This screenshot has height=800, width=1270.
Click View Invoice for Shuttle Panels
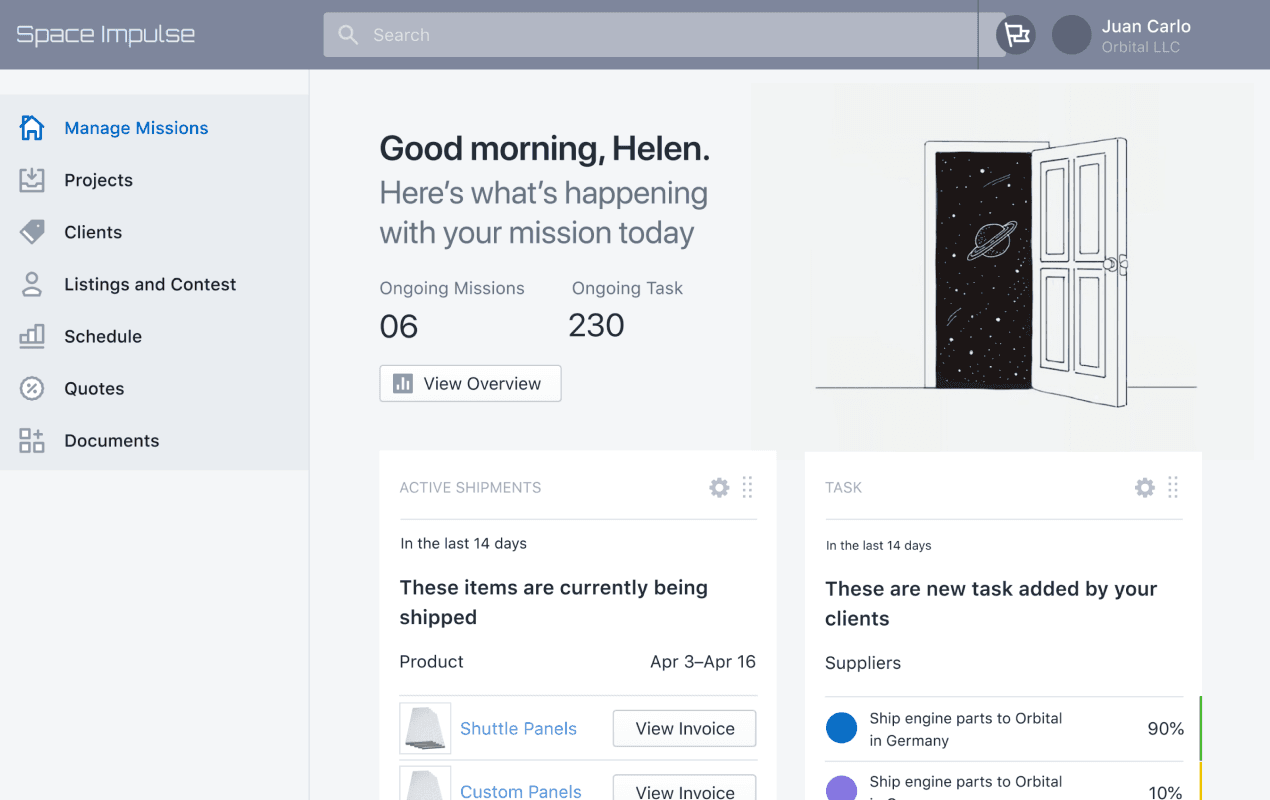pos(684,728)
